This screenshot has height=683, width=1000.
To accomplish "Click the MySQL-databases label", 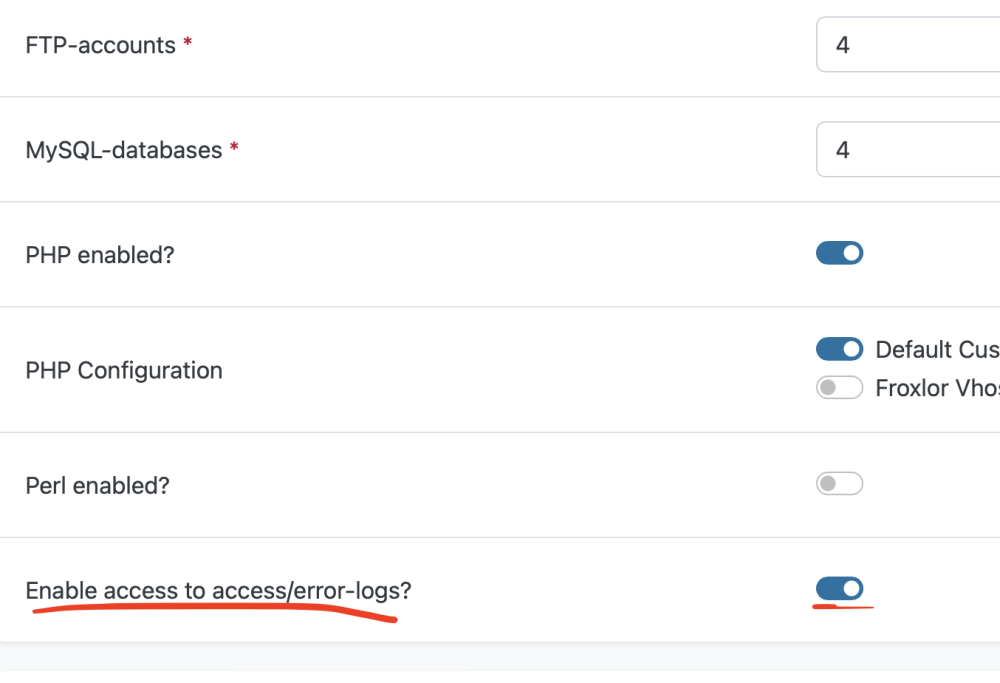I will 123,150.
